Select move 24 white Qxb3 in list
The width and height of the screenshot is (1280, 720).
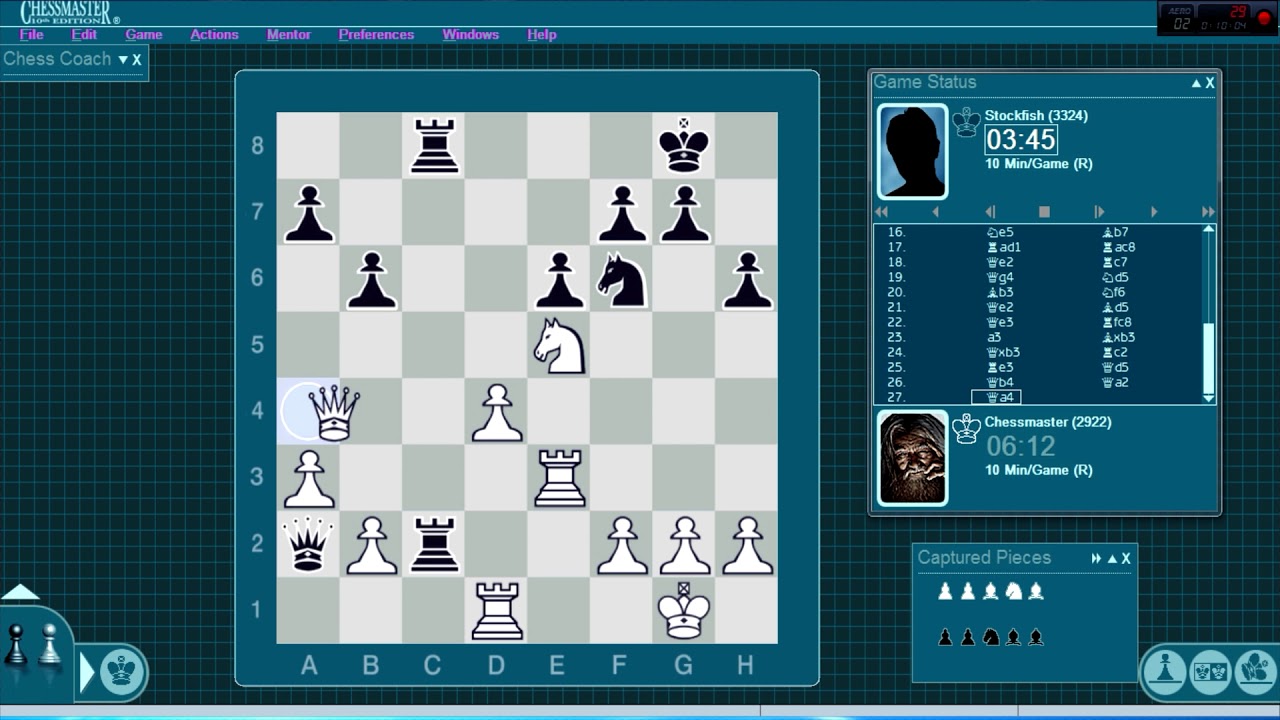tap(1003, 352)
